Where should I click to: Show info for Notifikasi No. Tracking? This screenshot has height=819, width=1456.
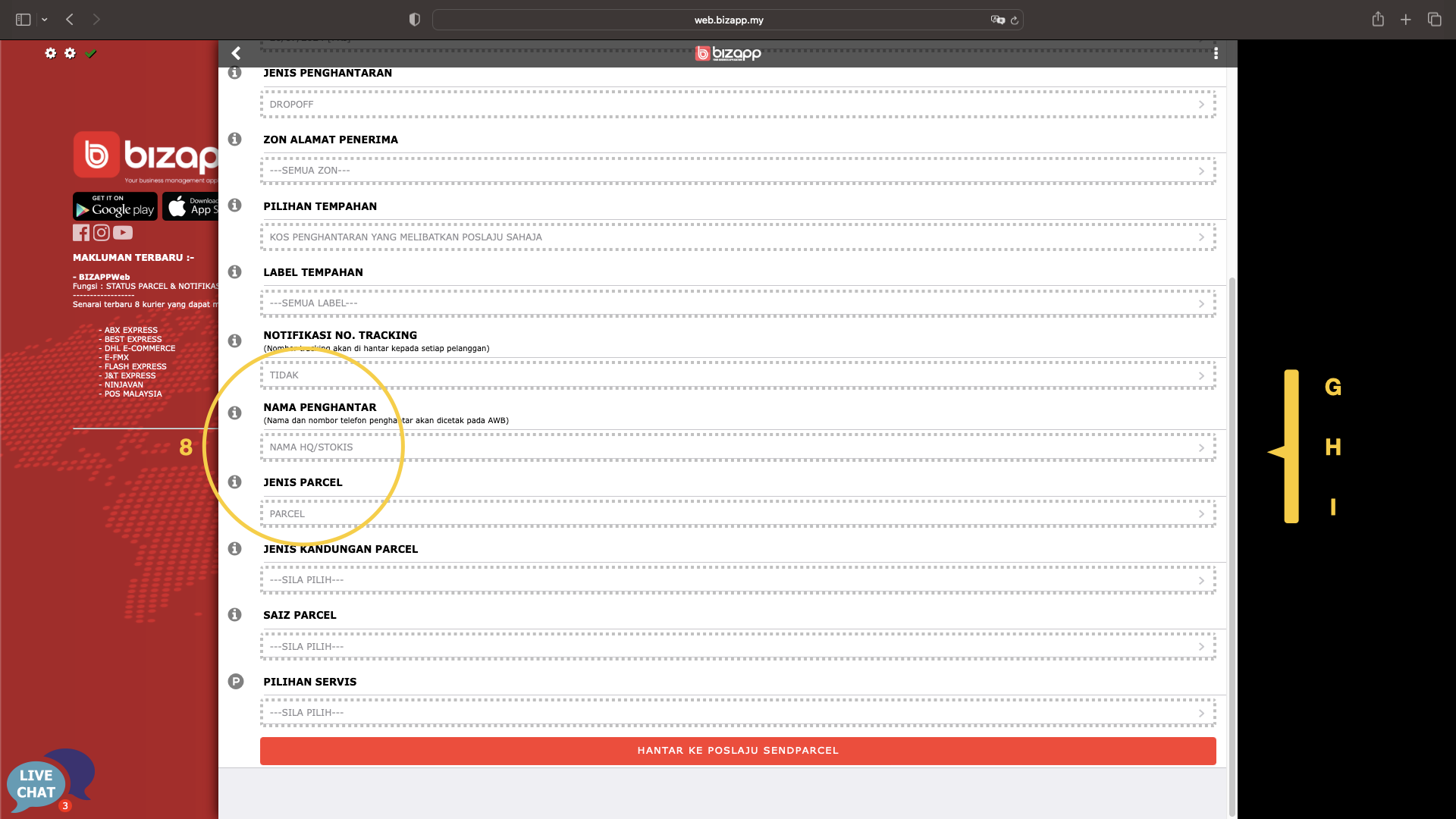235,340
